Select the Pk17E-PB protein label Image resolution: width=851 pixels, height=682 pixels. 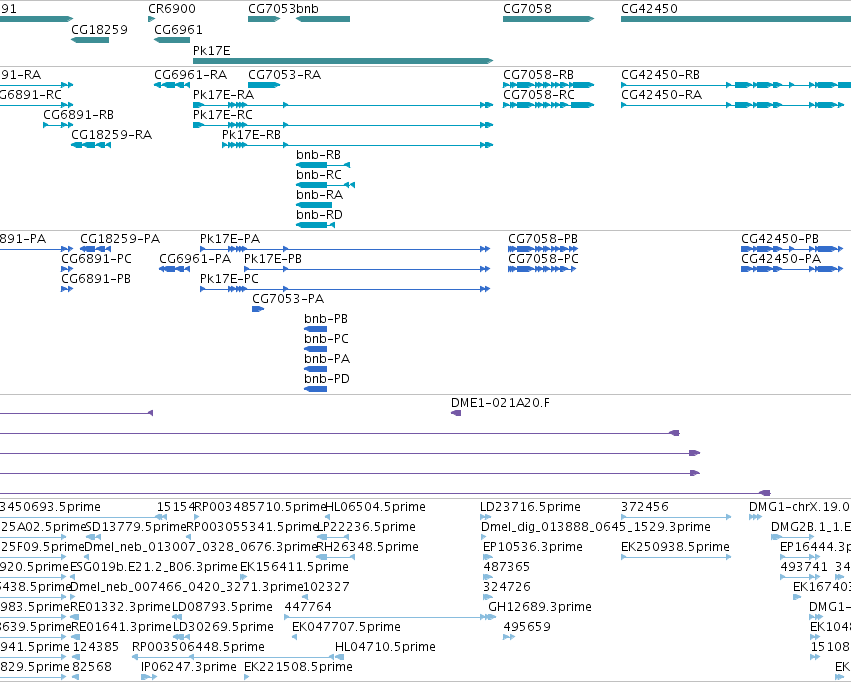pos(273,259)
